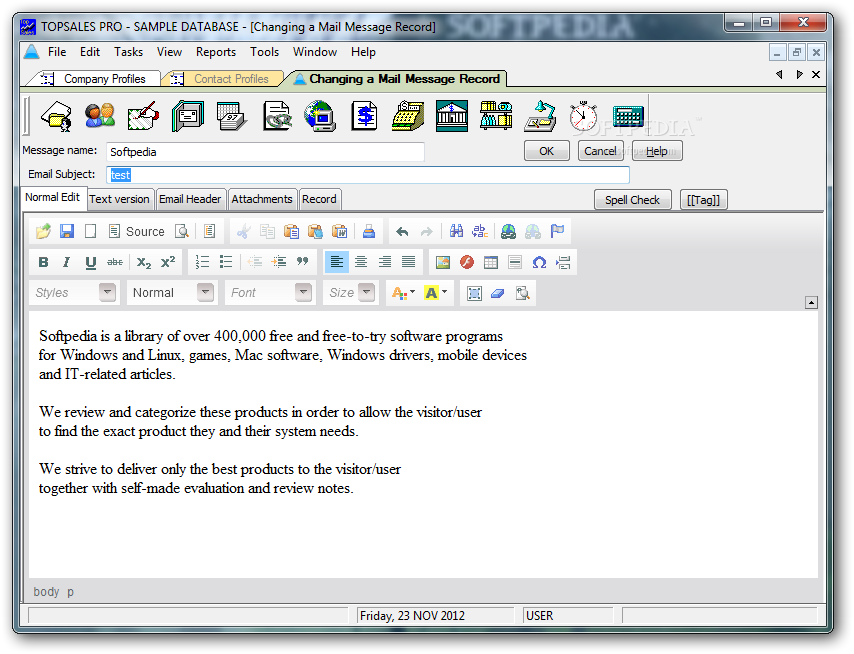This screenshot has width=854, height=654.
Task: Open the desk lamp icon
Action: tap(540, 116)
